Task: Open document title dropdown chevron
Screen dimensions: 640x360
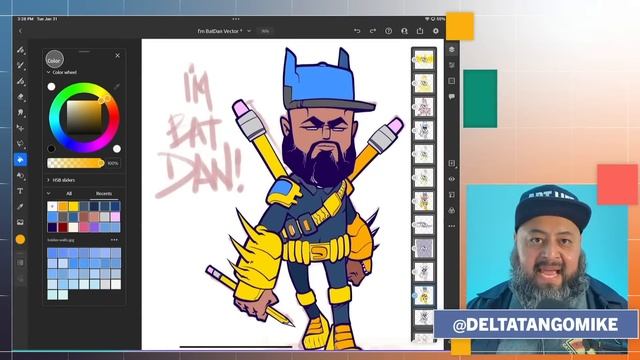Action: [249, 31]
